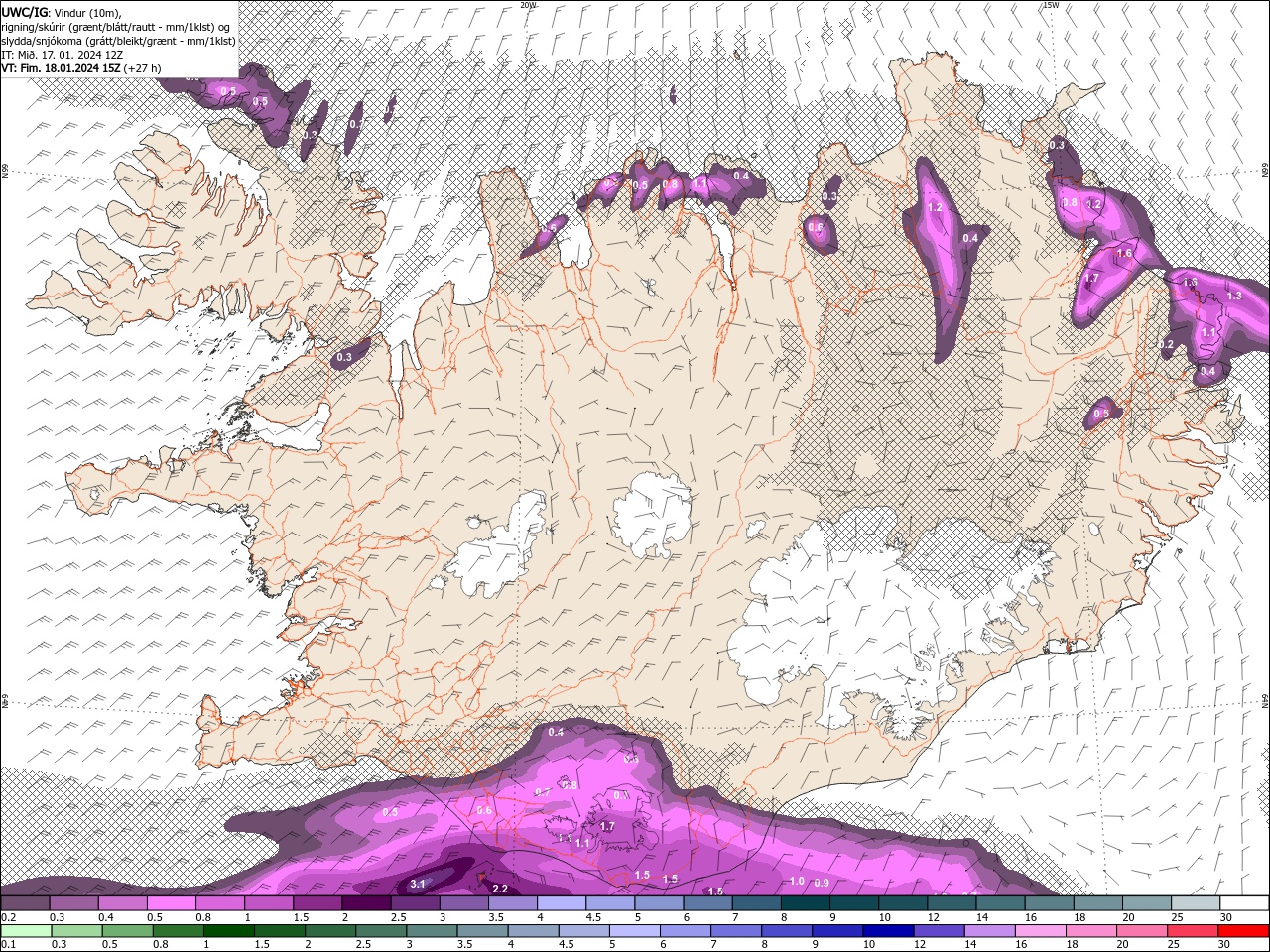Select the (+27 h) forecast offset text
The height and width of the screenshot is (952, 1270).
[142, 68]
